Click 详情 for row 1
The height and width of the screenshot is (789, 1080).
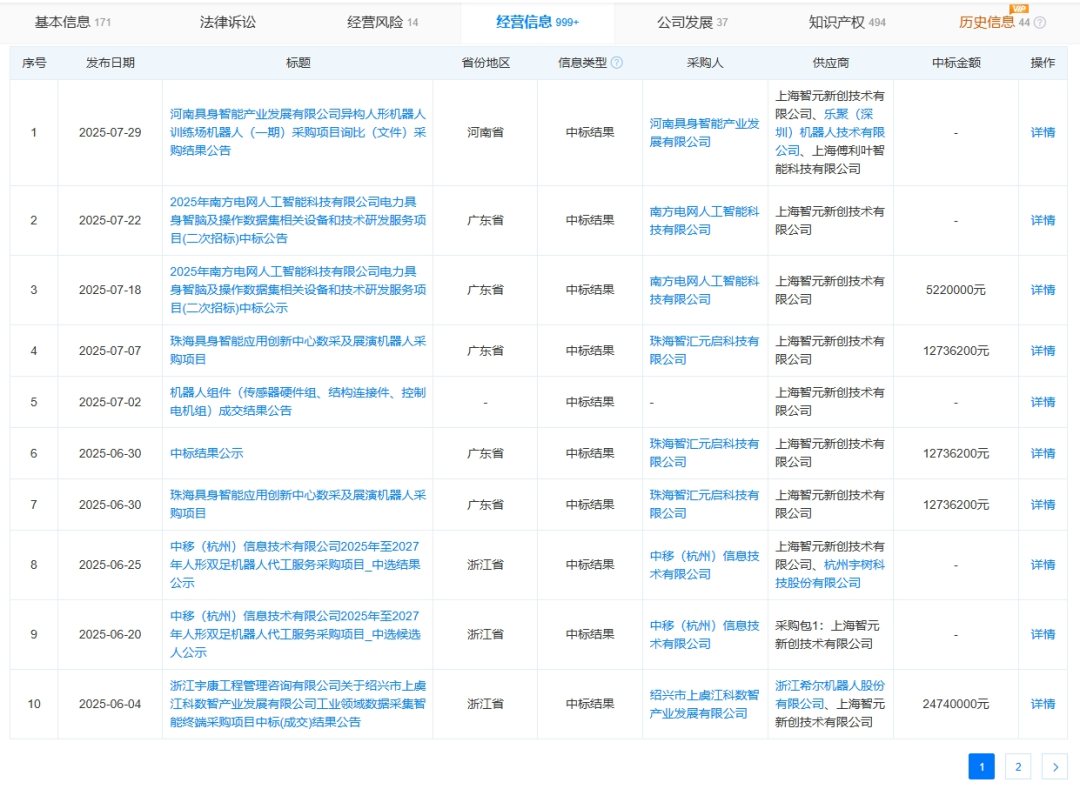(1043, 132)
